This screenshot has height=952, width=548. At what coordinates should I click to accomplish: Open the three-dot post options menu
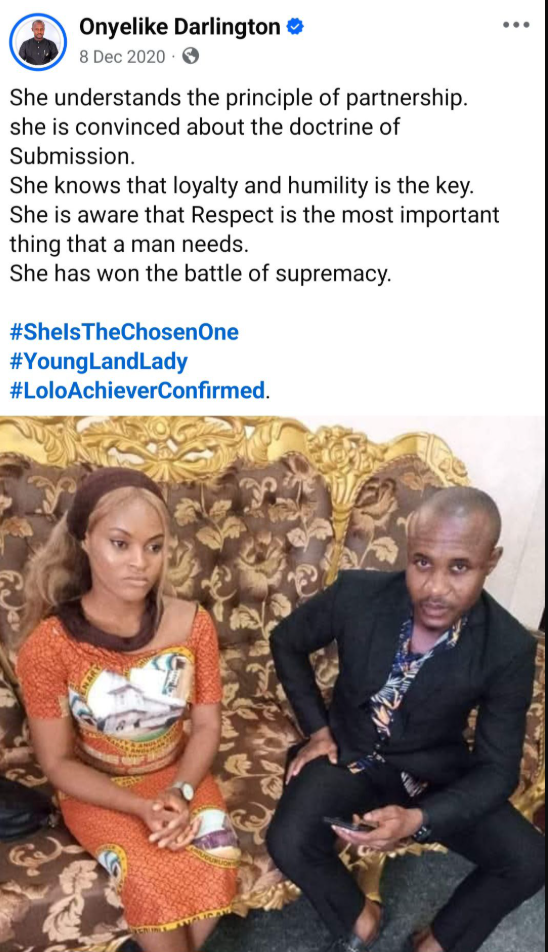coord(516,25)
